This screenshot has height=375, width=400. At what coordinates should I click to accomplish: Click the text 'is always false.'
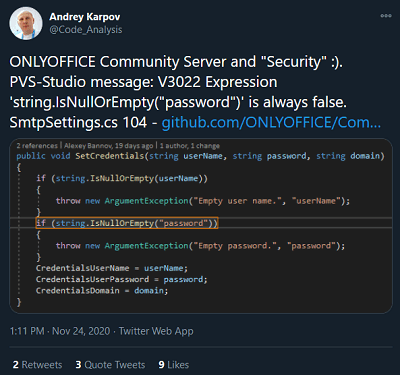click(x=298, y=102)
